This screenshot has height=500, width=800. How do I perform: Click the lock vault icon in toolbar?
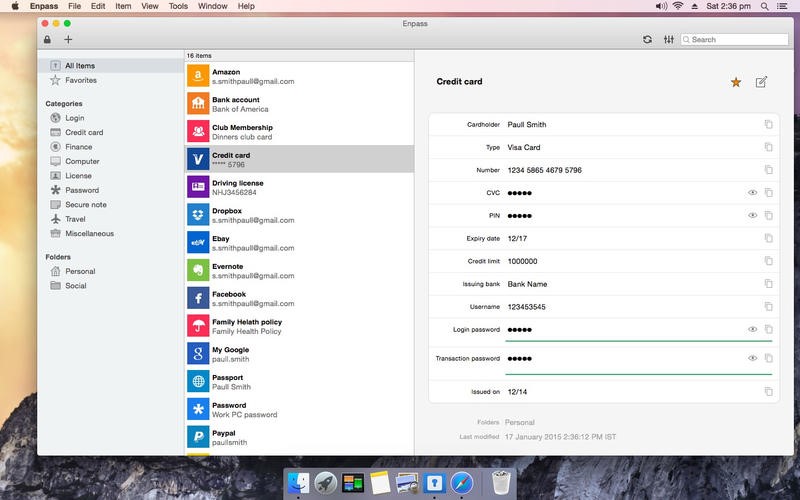click(x=47, y=40)
